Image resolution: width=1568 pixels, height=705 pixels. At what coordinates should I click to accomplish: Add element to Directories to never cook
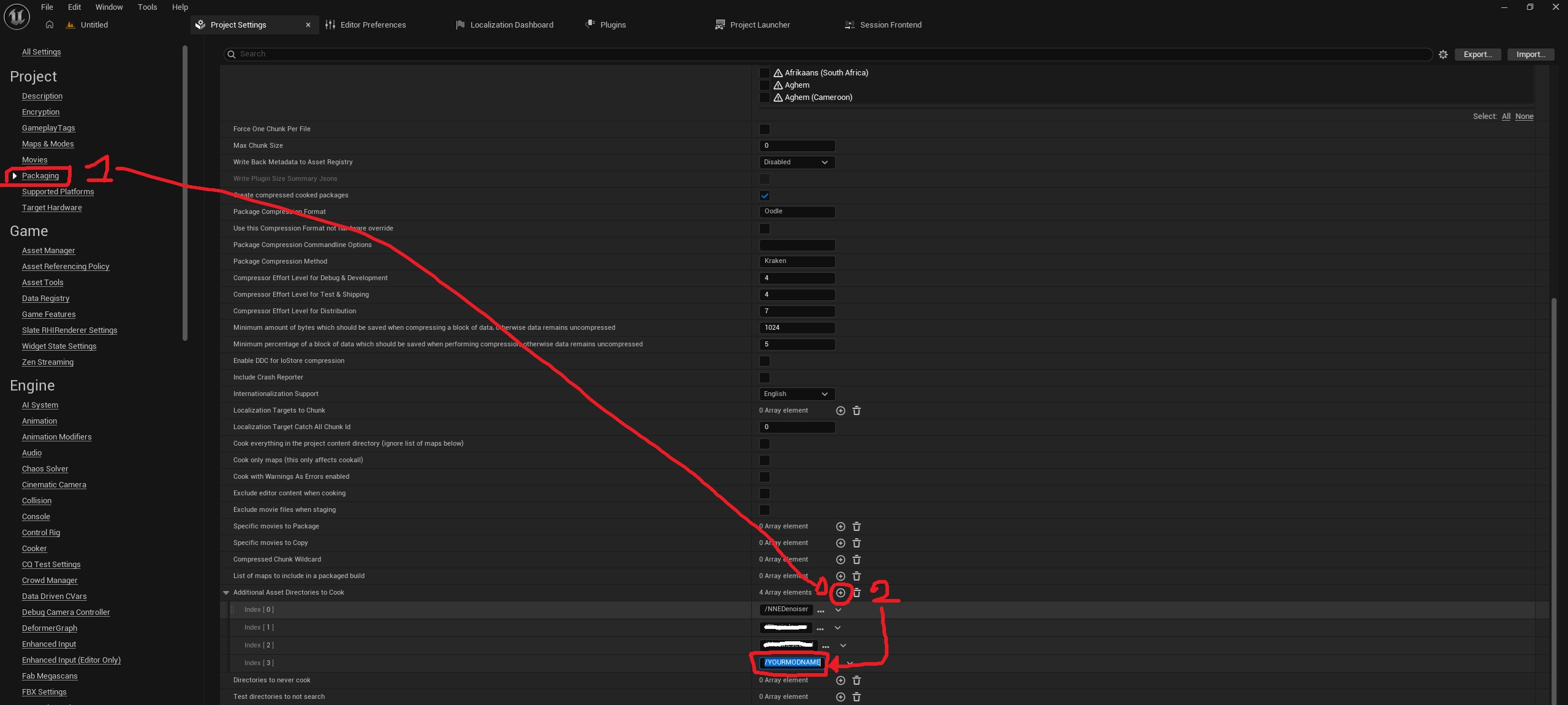pyautogui.click(x=841, y=680)
